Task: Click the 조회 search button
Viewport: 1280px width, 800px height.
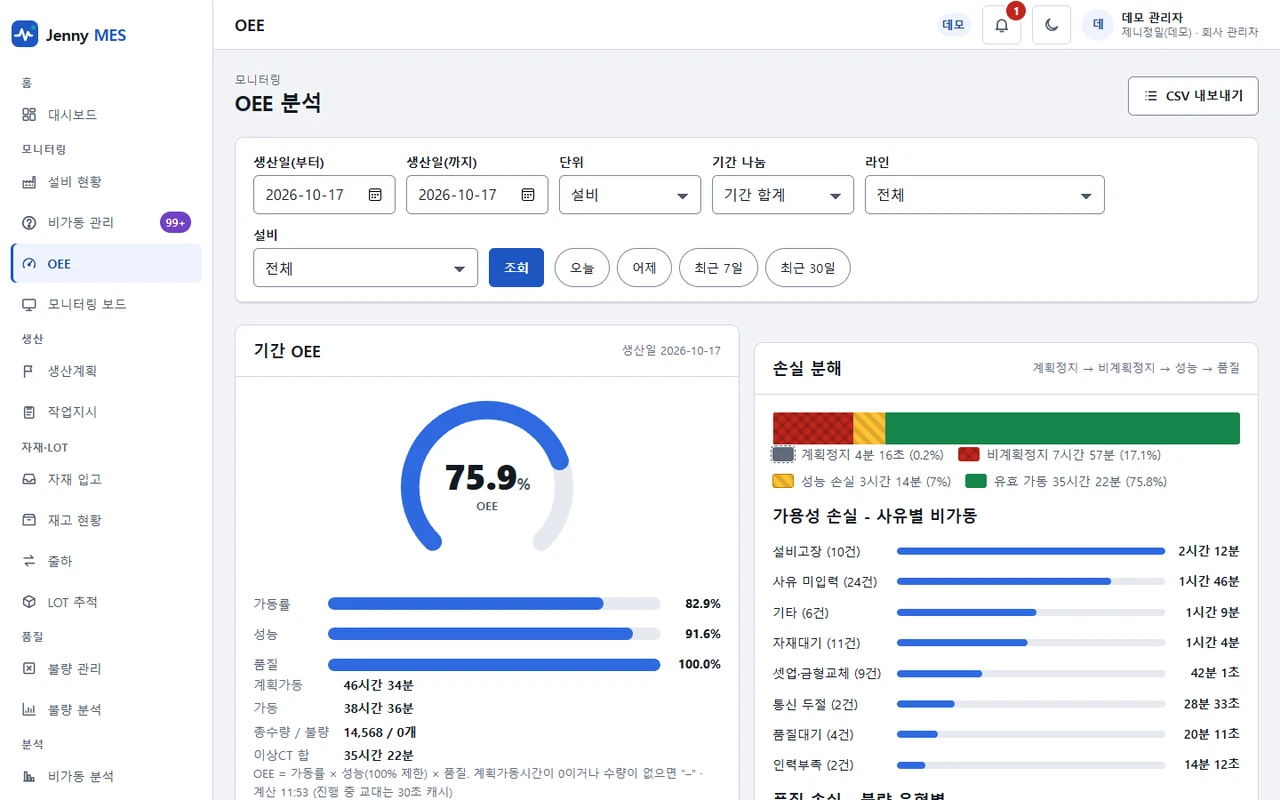Action: pyautogui.click(x=516, y=268)
